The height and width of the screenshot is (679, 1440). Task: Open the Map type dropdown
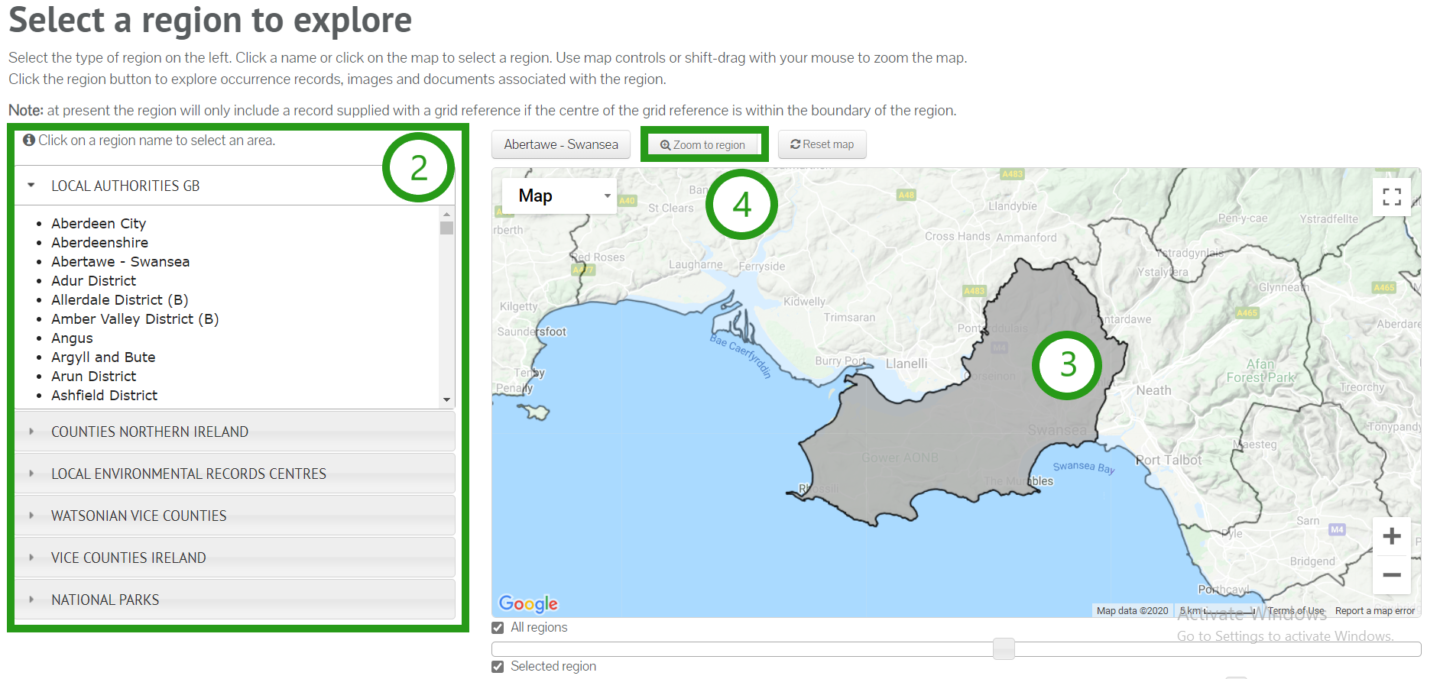[559, 195]
